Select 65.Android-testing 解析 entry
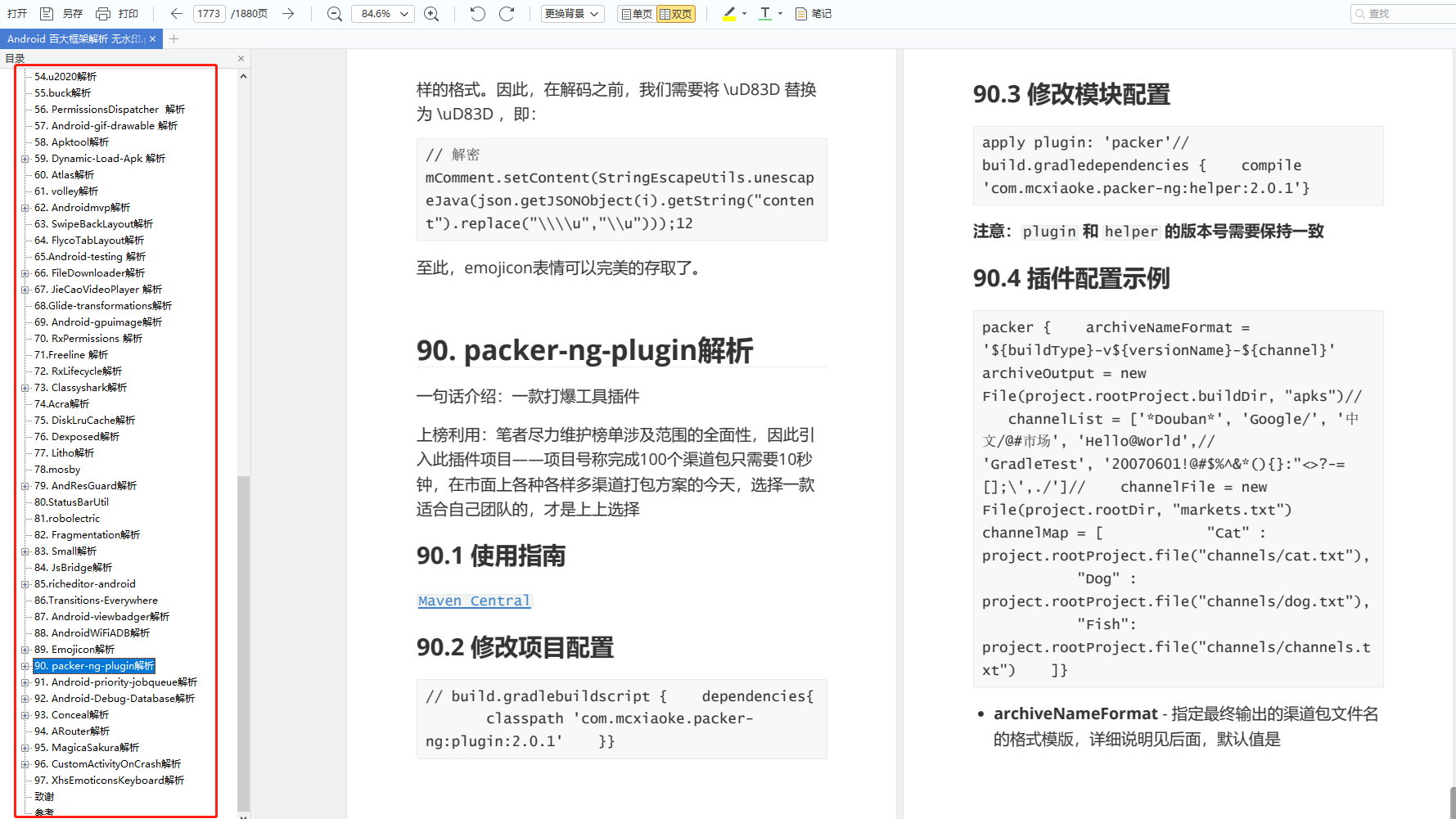This screenshot has width=1456, height=819. pos(90,257)
